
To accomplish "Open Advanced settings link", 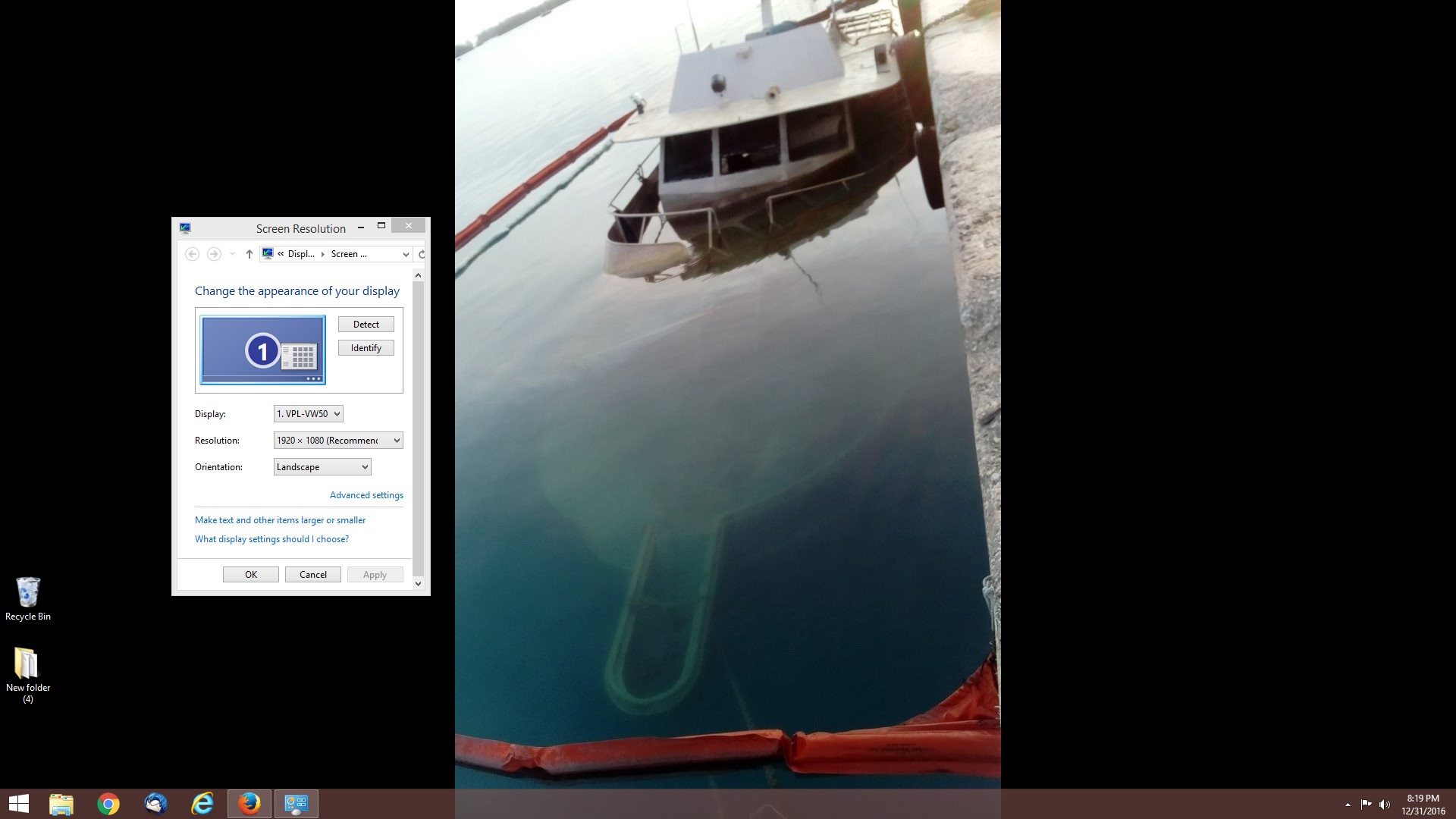I will (366, 495).
